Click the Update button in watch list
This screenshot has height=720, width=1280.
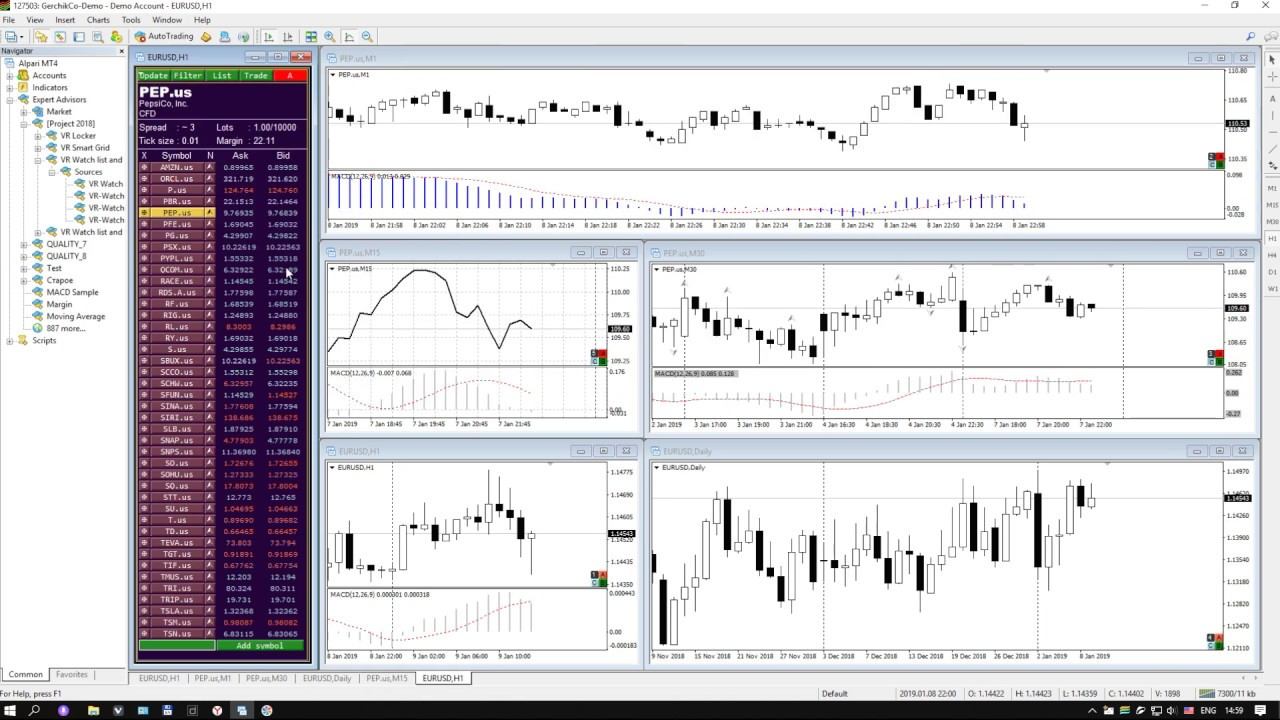154,76
